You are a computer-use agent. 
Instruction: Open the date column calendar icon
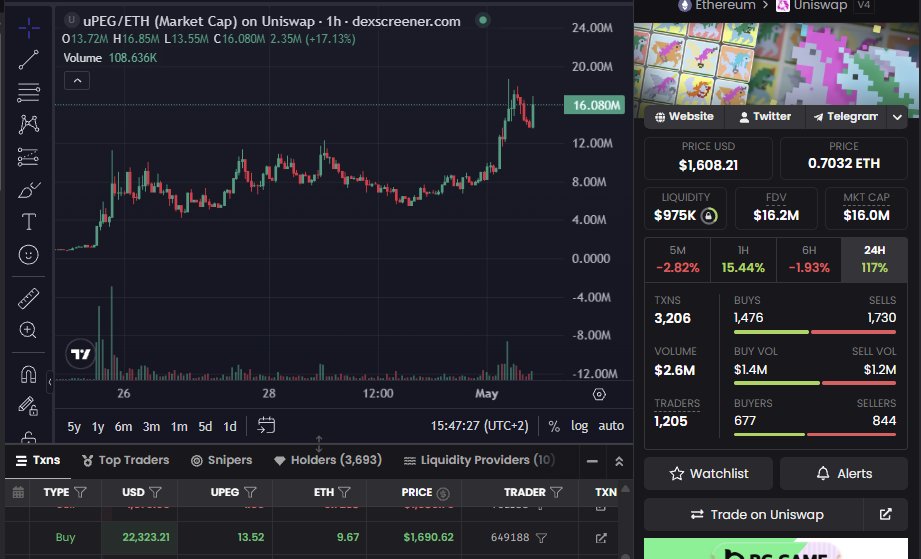pos(18,493)
